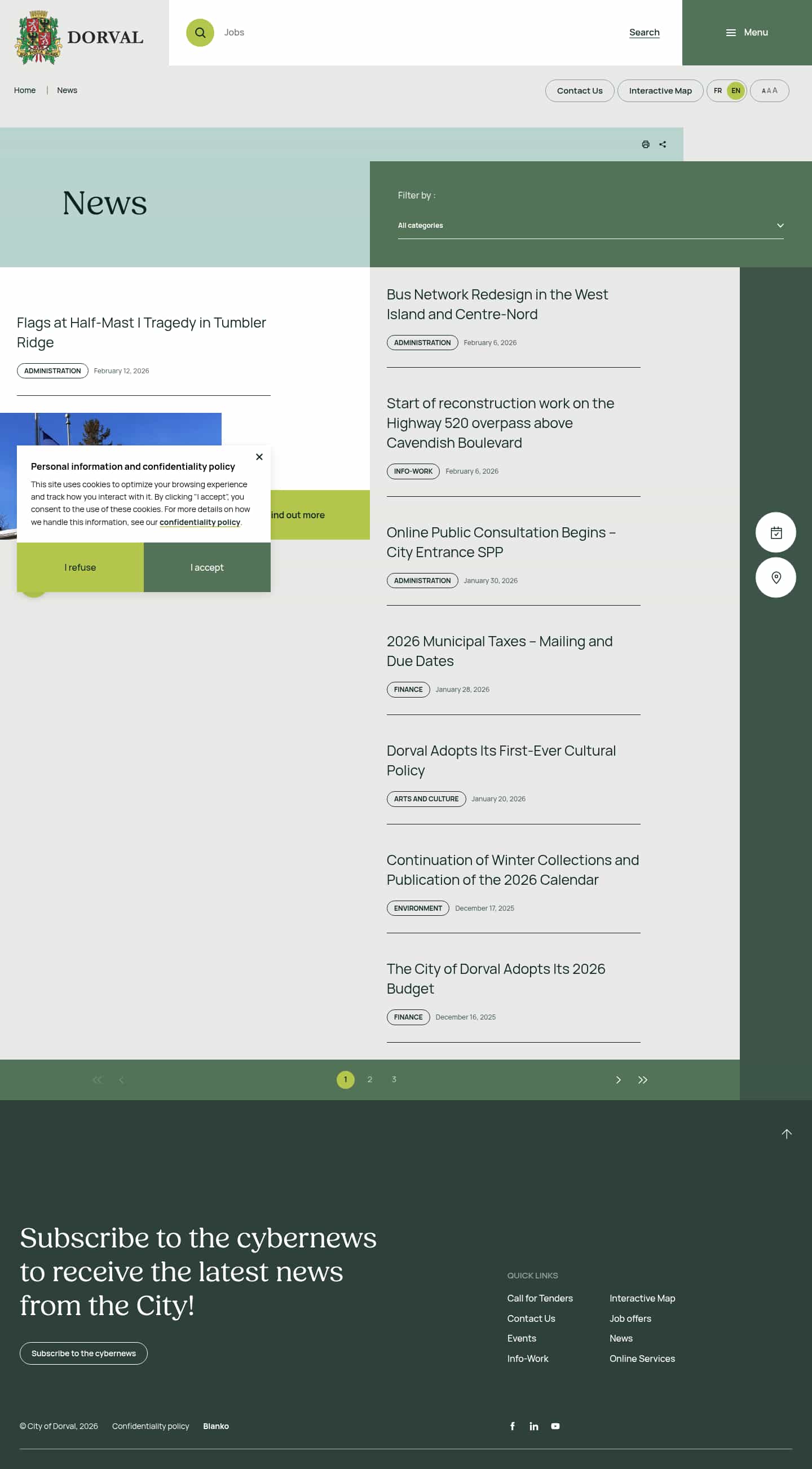Close the cookie policy popup
This screenshot has height=1469, width=812.
(x=259, y=457)
